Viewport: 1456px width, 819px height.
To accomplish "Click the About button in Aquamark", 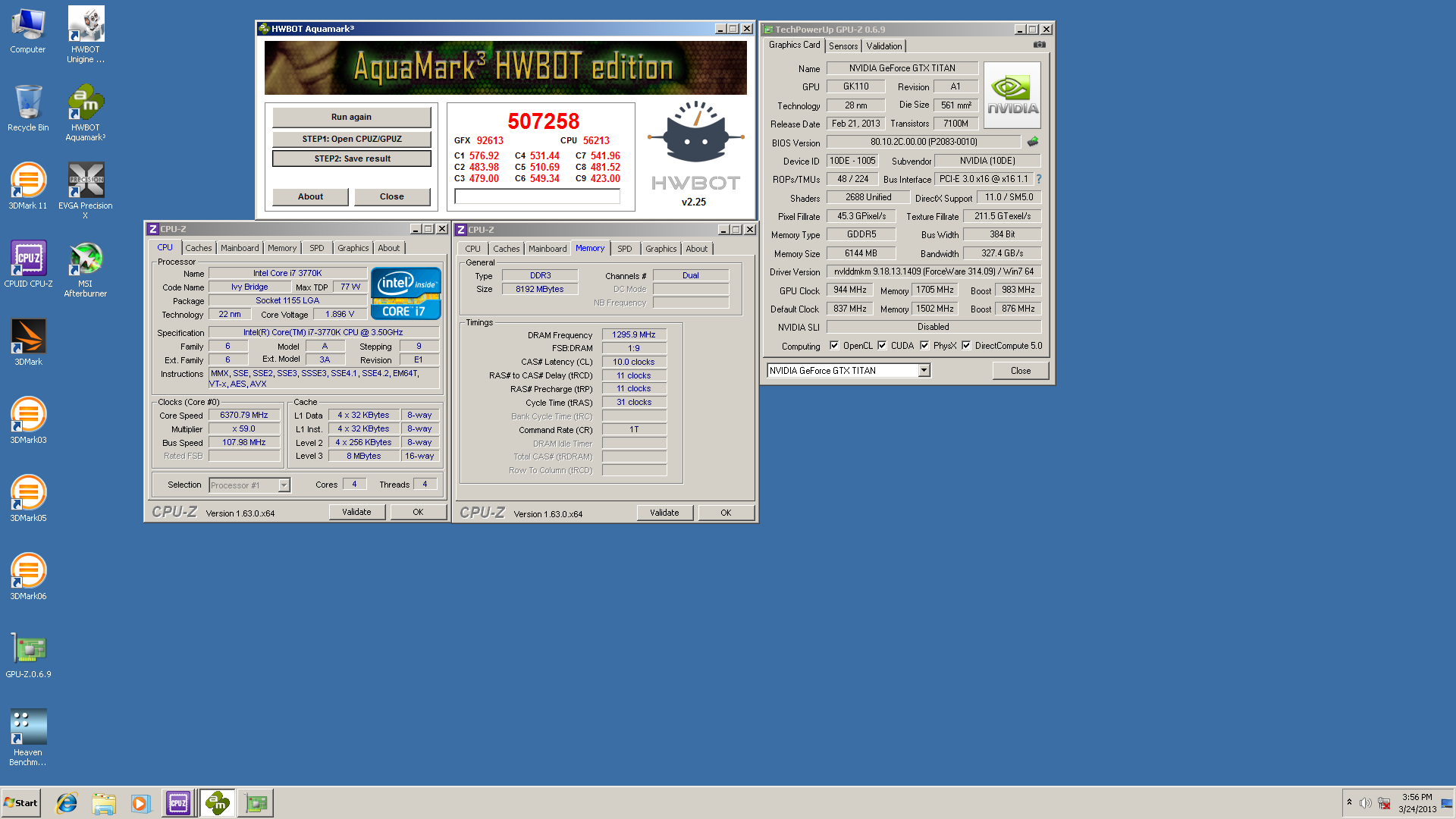I will (310, 196).
